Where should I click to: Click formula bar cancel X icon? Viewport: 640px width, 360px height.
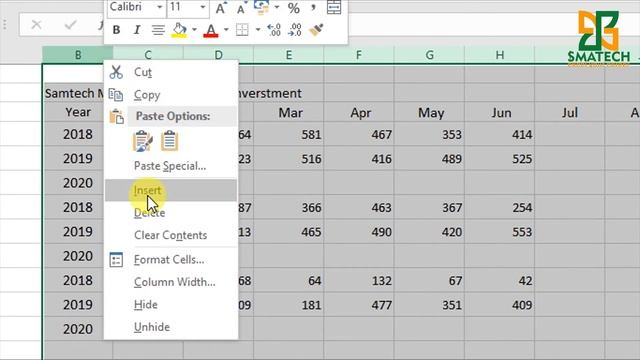(36, 25)
